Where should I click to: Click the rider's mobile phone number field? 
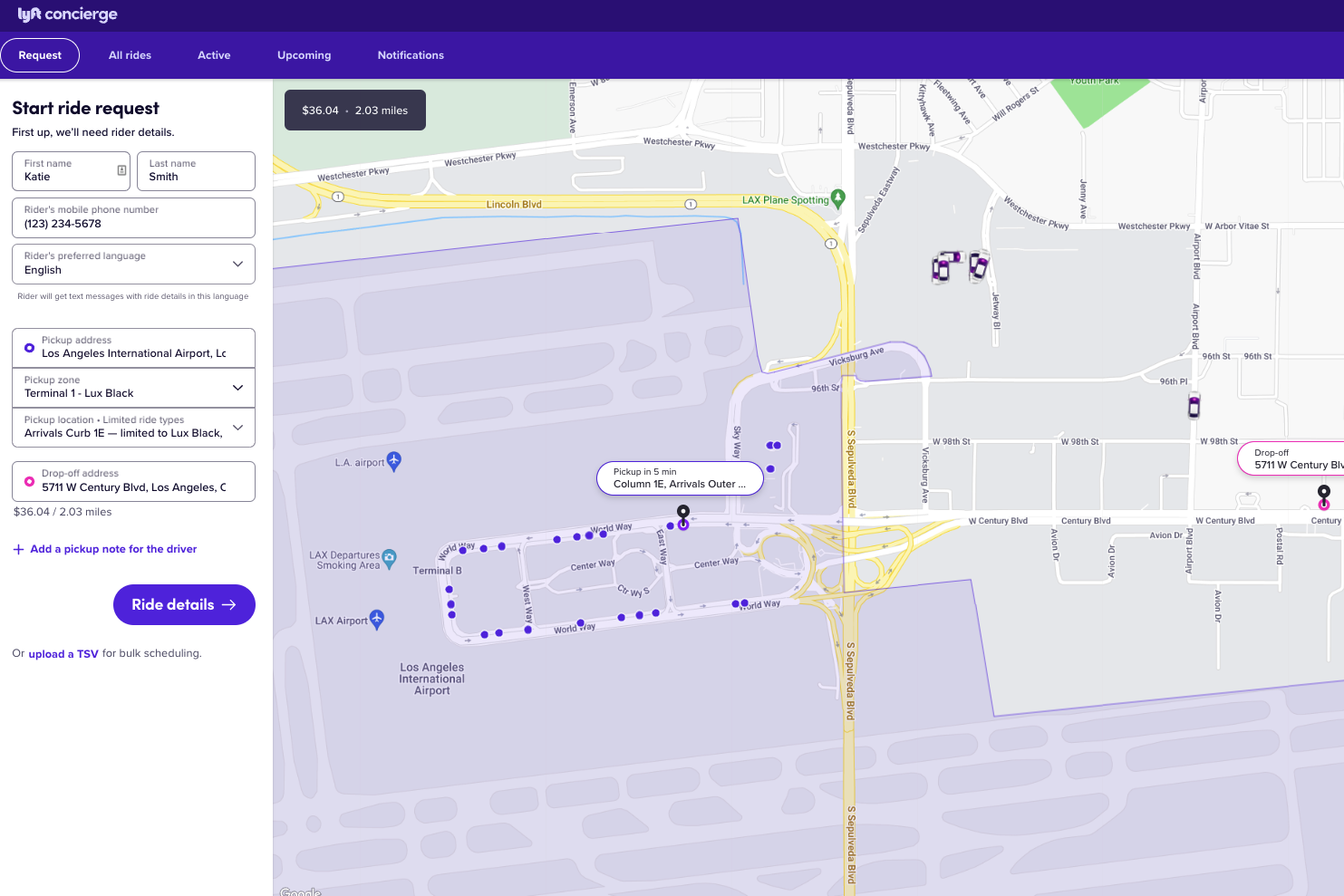pos(133,217)
